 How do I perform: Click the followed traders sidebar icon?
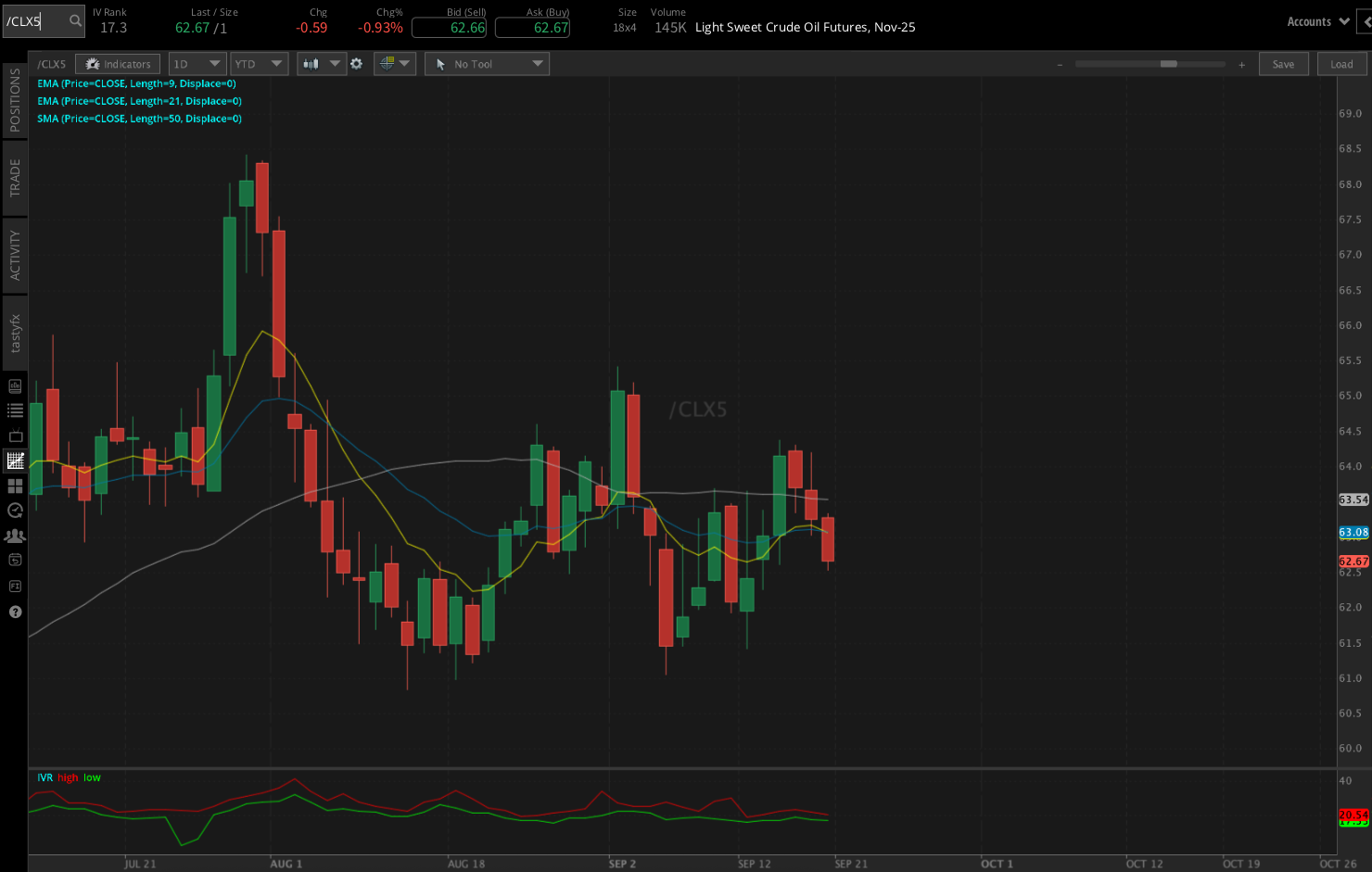[15, 536]
